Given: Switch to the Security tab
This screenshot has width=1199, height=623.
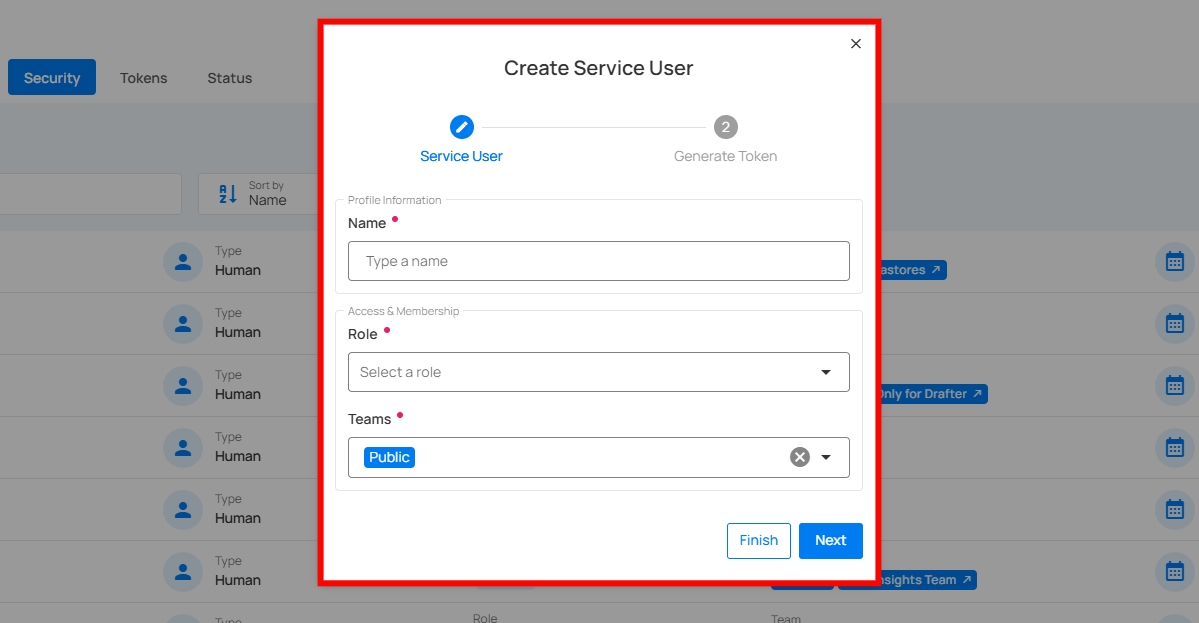Looking at the screenshot, I should [52, 78].
